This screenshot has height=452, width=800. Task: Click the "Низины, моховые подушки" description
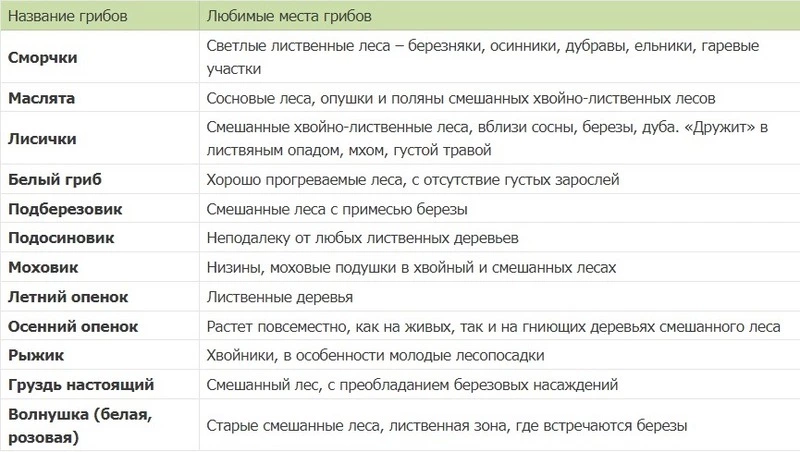pos(412,268)
